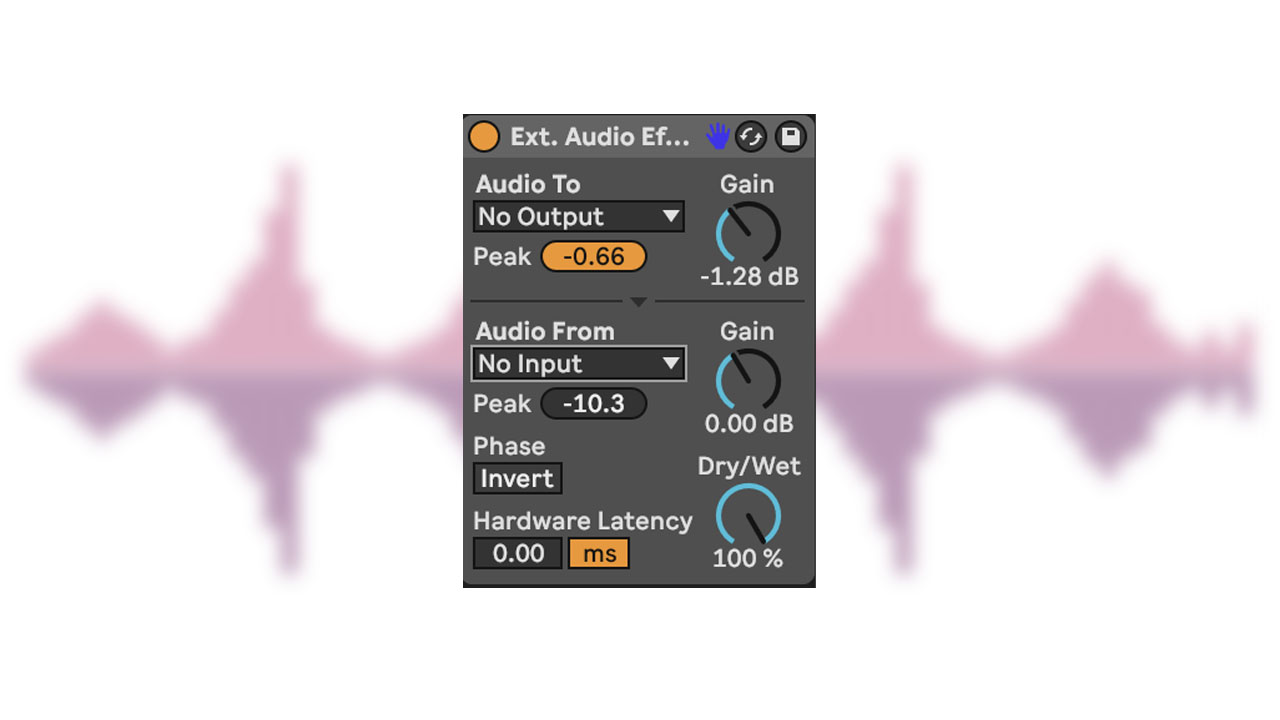Click the blue hand icon in title bar

[x=717, y=136]
